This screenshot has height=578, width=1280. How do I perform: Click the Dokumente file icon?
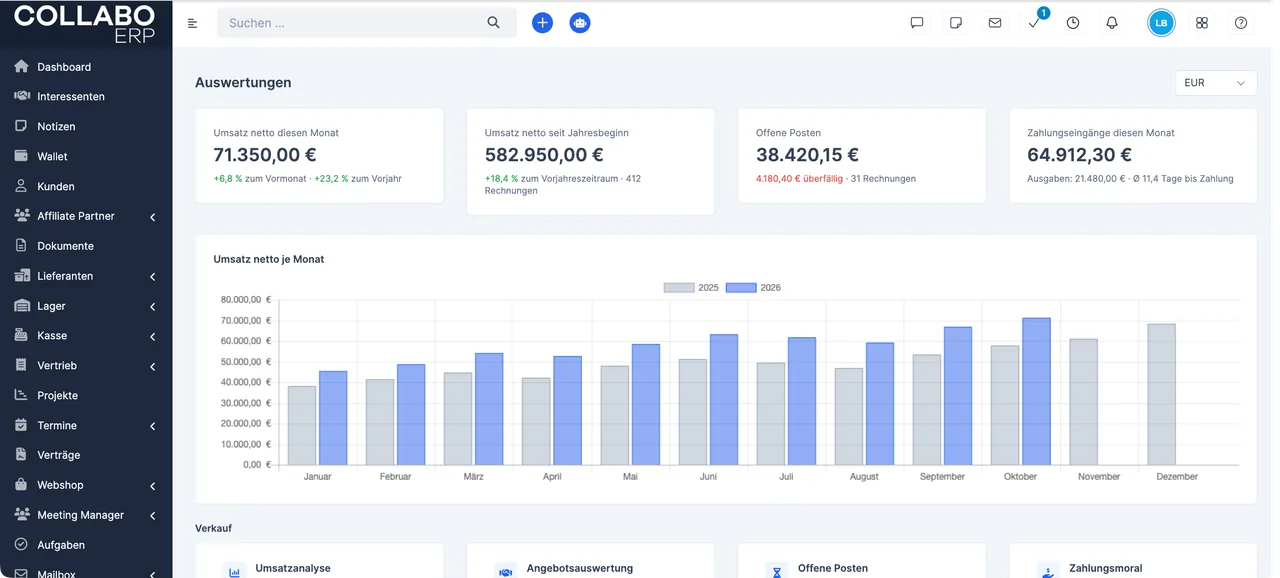[x=21, y=246]
